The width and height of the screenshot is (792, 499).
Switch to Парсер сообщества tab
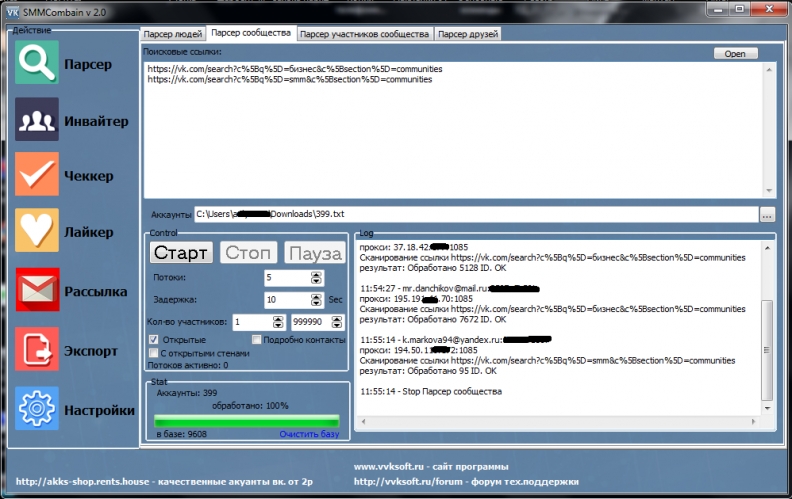pos(251,33)
